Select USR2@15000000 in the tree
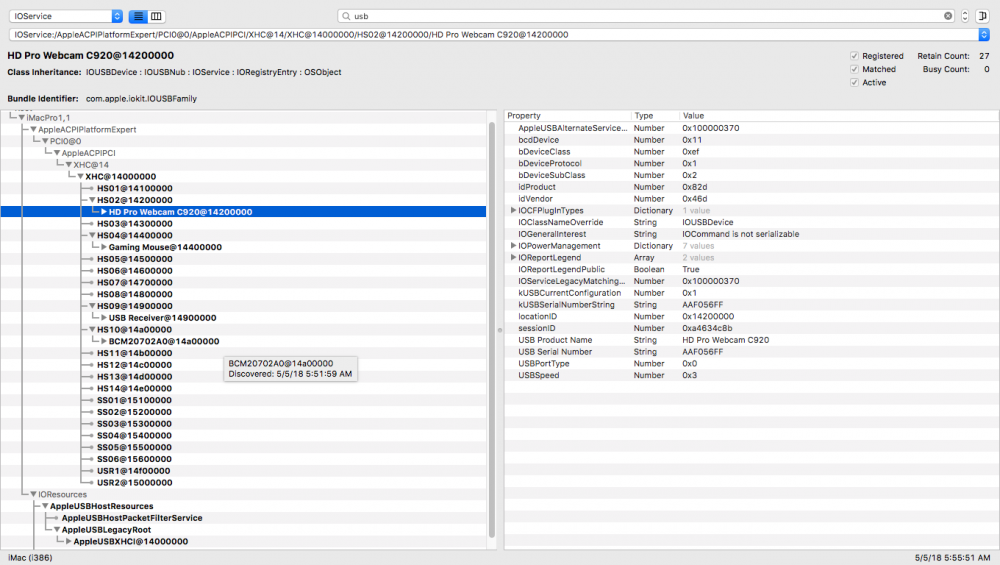Viewport: 1000px width, 565px height. 135,483
